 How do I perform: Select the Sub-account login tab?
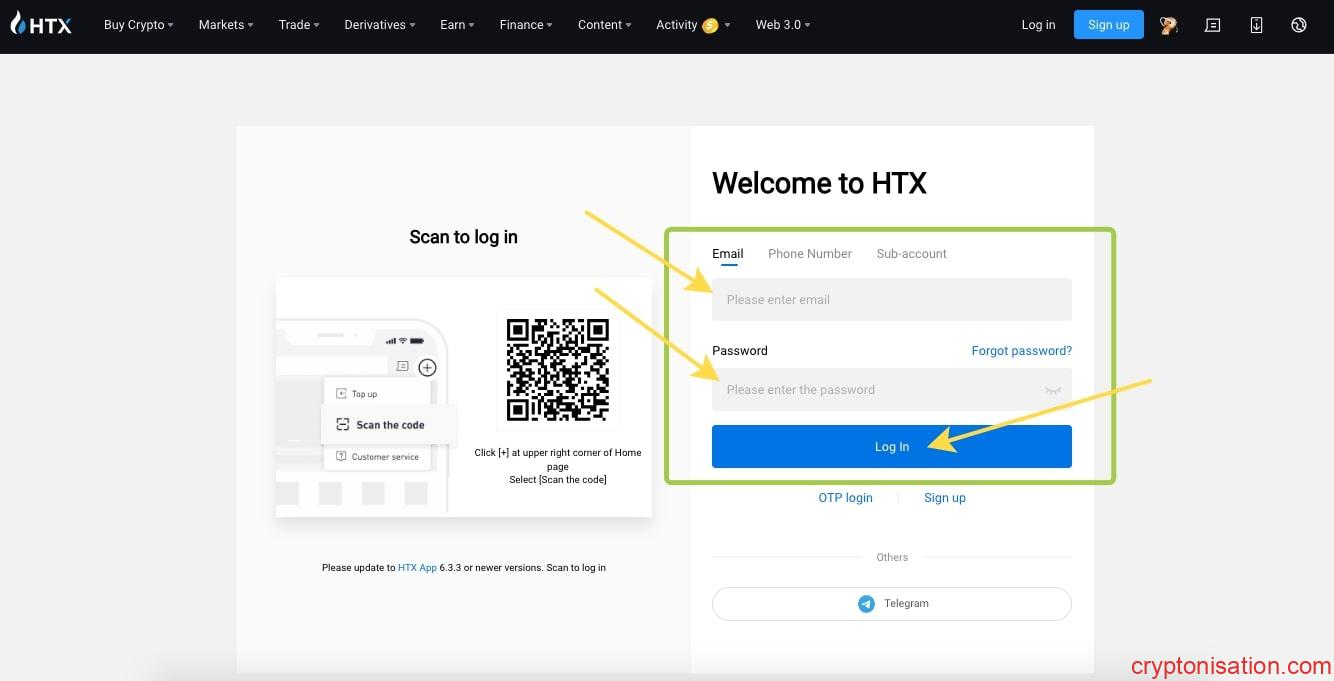(x=911, y=254)
